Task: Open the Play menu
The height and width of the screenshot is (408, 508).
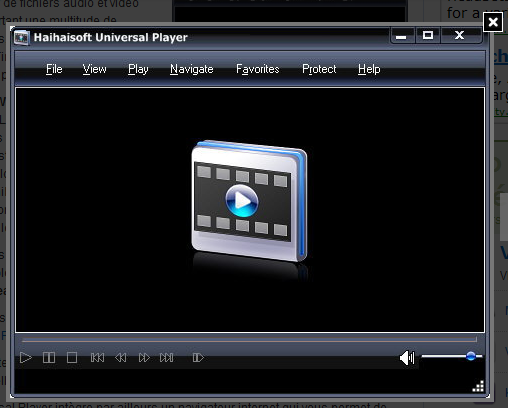Action: click(138, 69)
